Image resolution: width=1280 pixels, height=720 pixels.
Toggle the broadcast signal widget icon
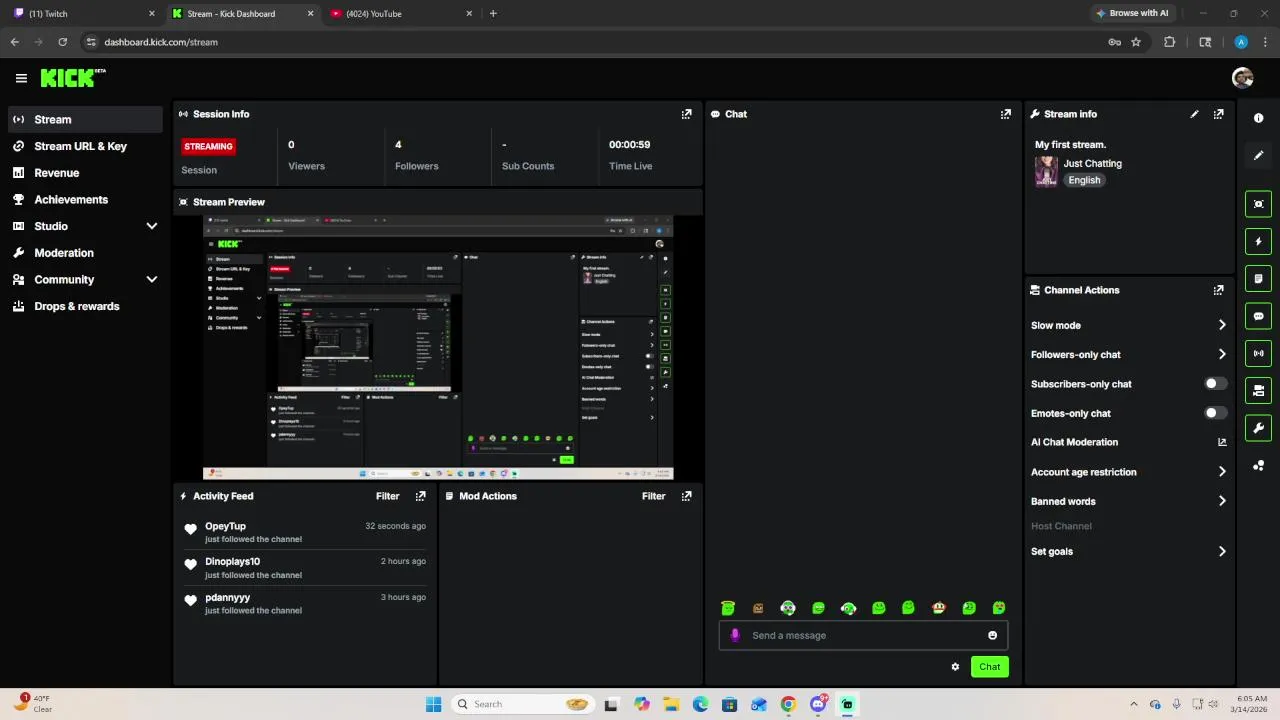pyautogui.click(x=1258, y=353)
